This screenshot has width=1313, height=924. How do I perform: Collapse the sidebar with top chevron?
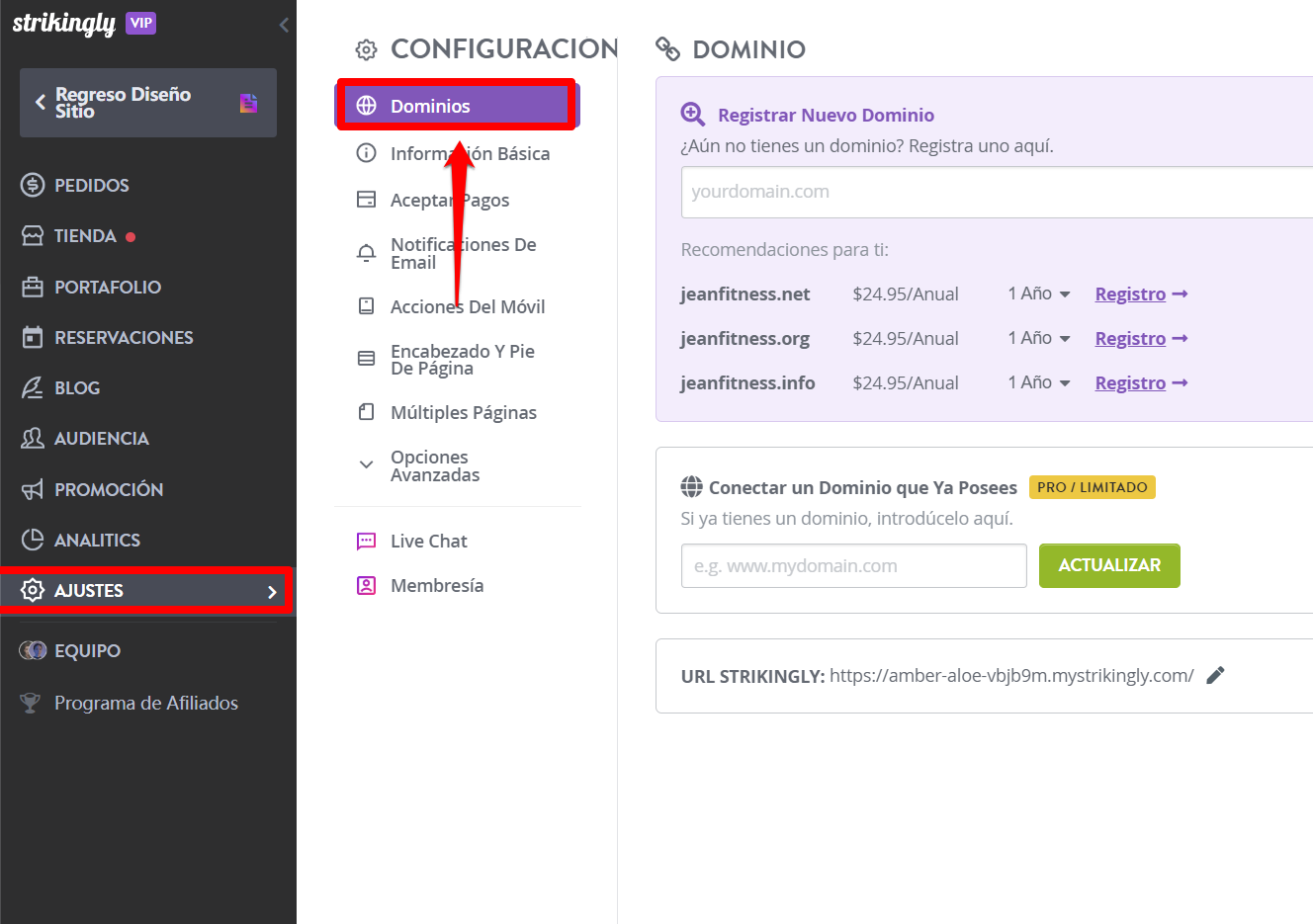tap(284, 25)
